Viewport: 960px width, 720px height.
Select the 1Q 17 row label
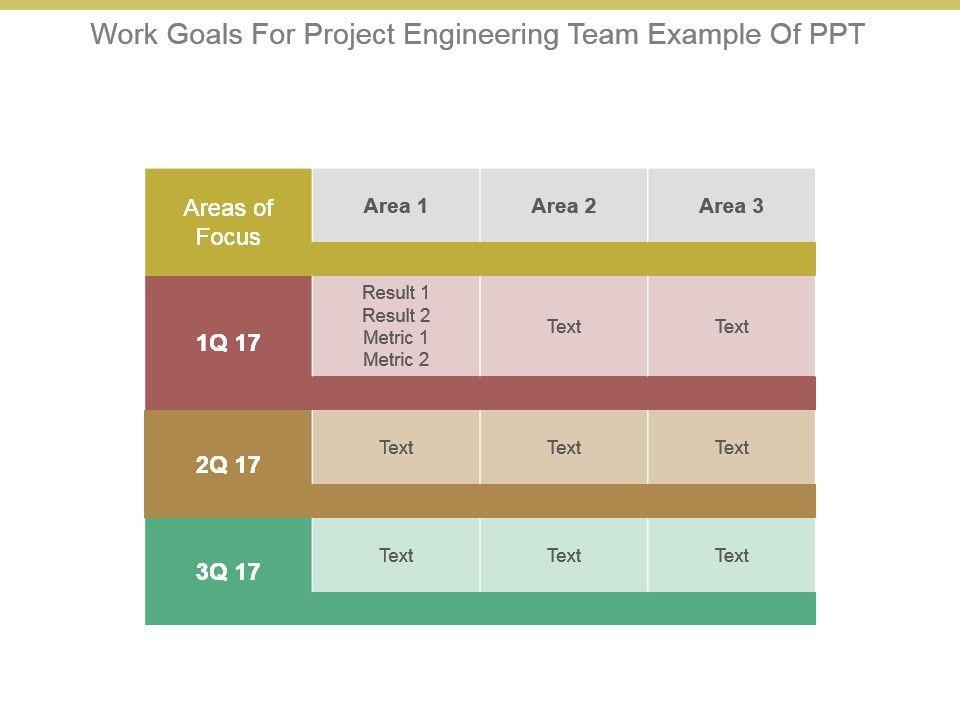point(228,343)
